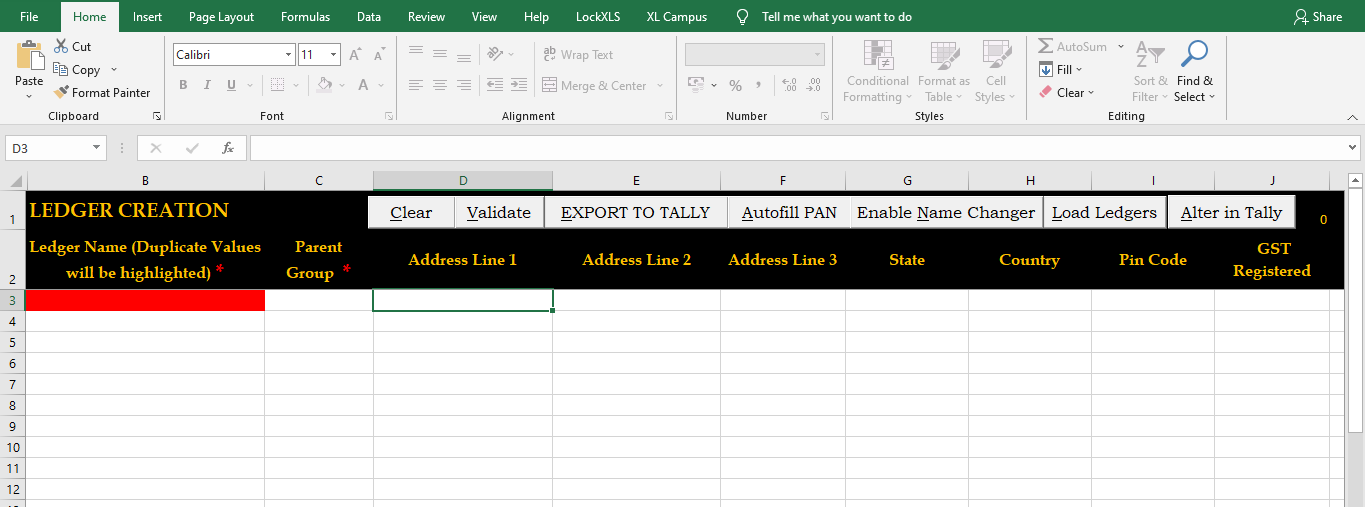
Task: Click the Autofill PAN button
Action: [x=789, y=212]
